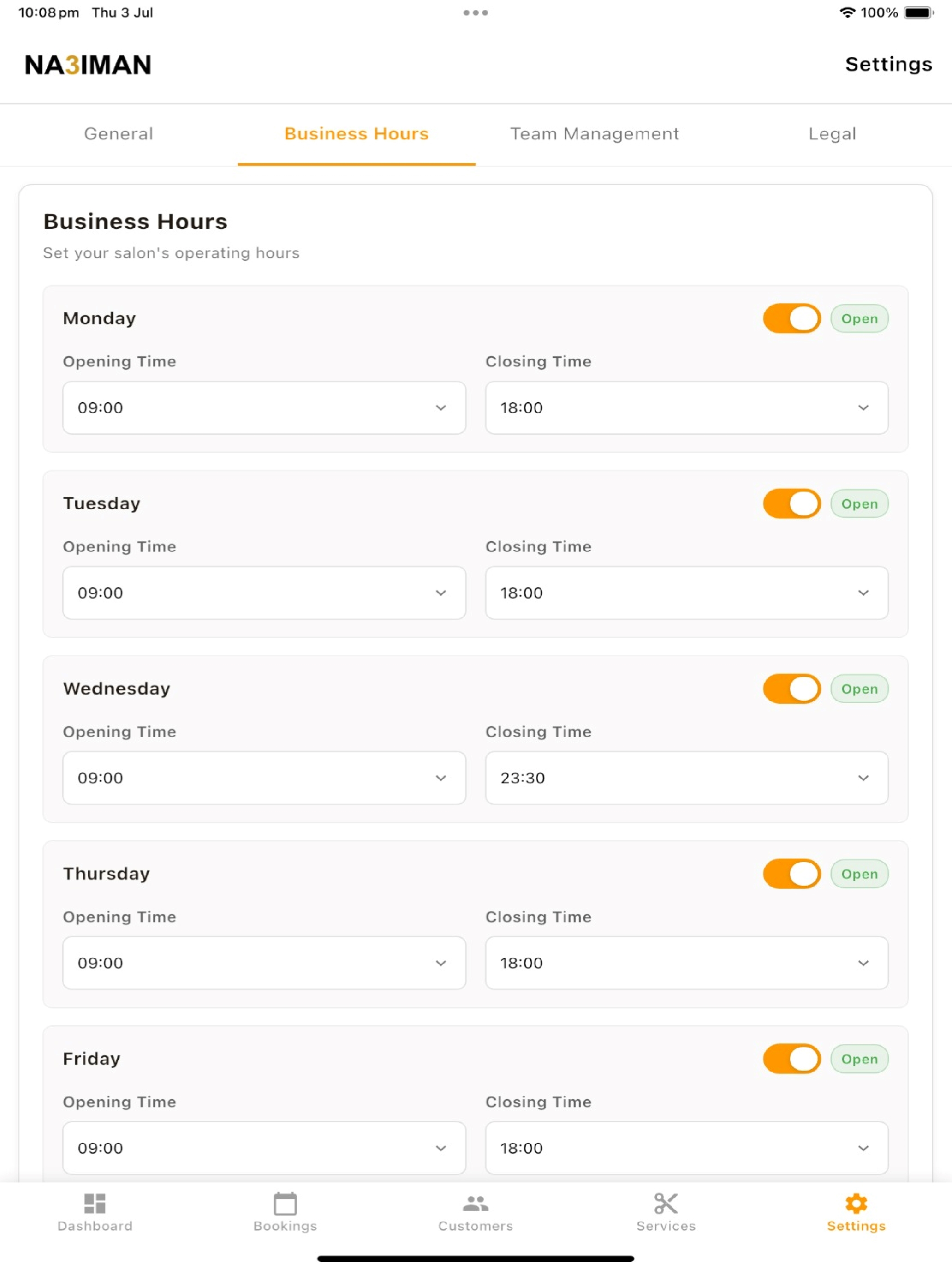Tap the three-dot multitasking indicator
952x1270 pixels.
[476, 12]
